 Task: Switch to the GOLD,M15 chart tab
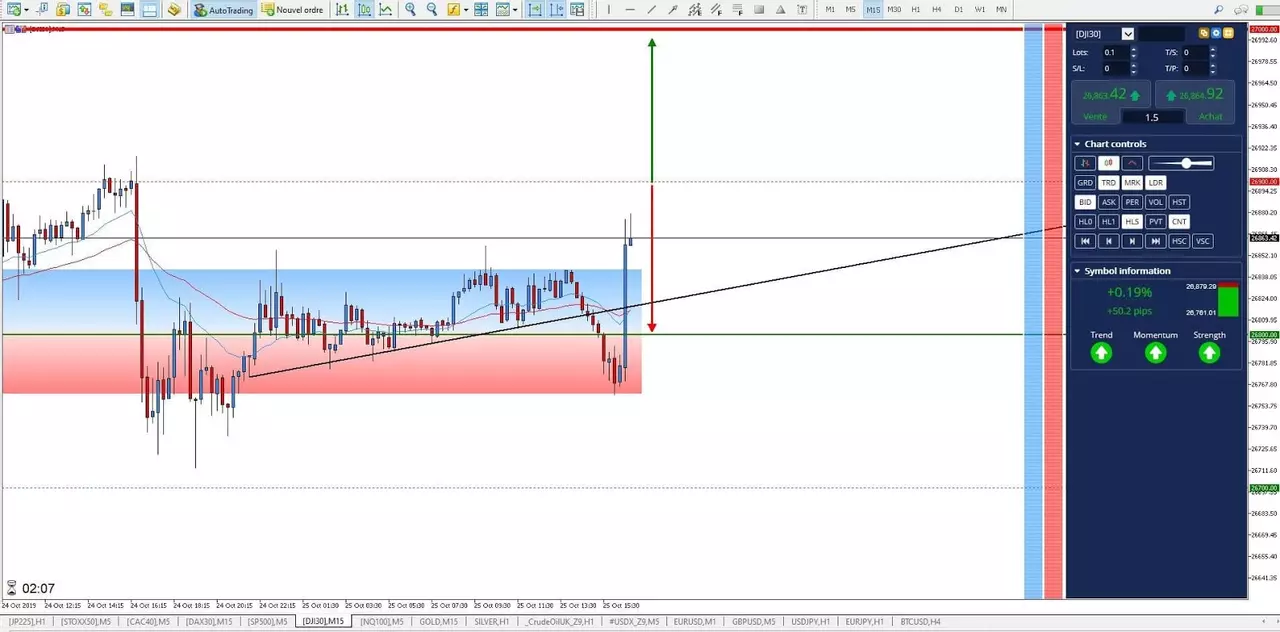point(438,621)
